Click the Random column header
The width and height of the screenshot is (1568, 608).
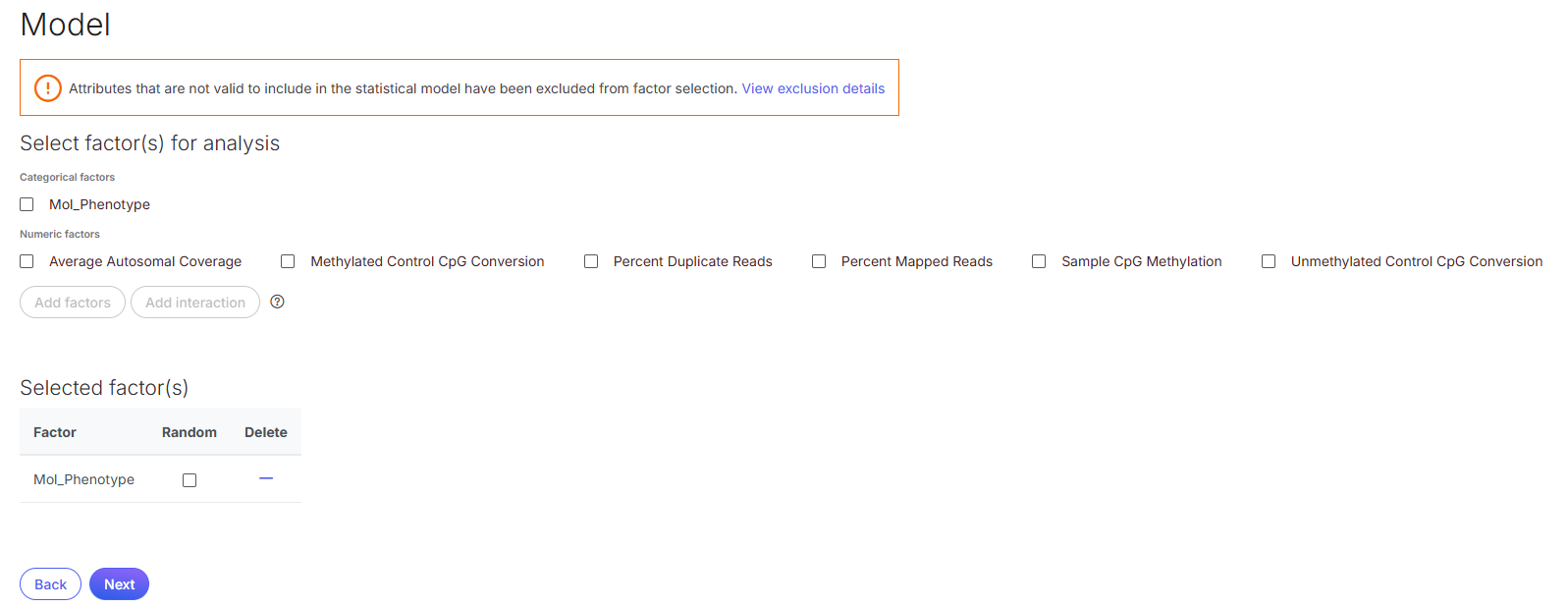pyautogui.click(x=189, y=432)
